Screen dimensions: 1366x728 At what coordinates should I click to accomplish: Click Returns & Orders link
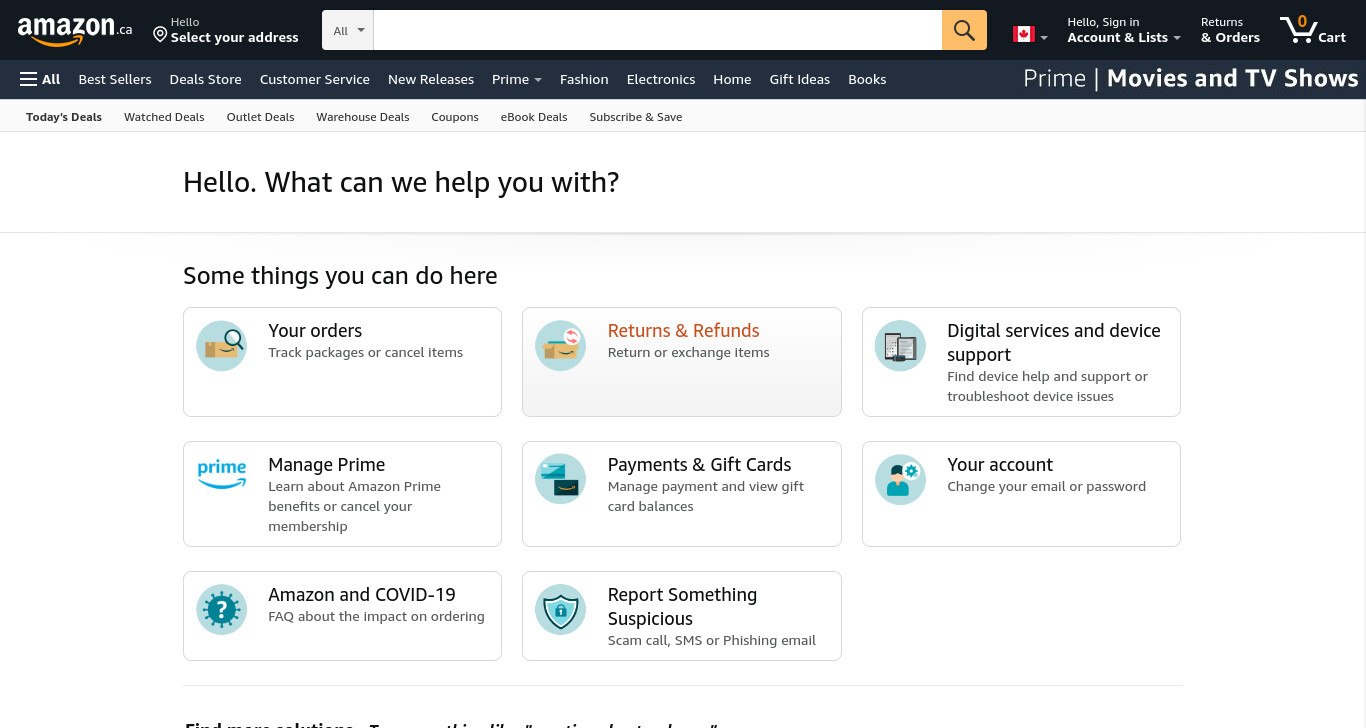(x=1230, y=30)
